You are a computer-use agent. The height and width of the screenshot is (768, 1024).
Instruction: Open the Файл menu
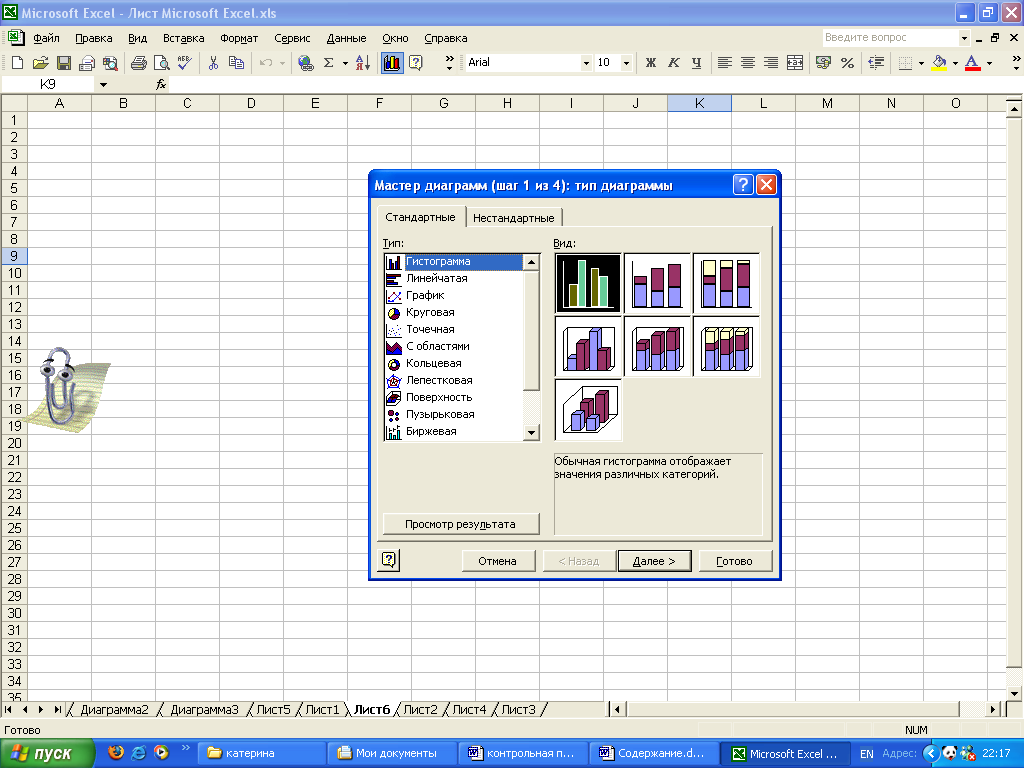click(x=46, y=38)
